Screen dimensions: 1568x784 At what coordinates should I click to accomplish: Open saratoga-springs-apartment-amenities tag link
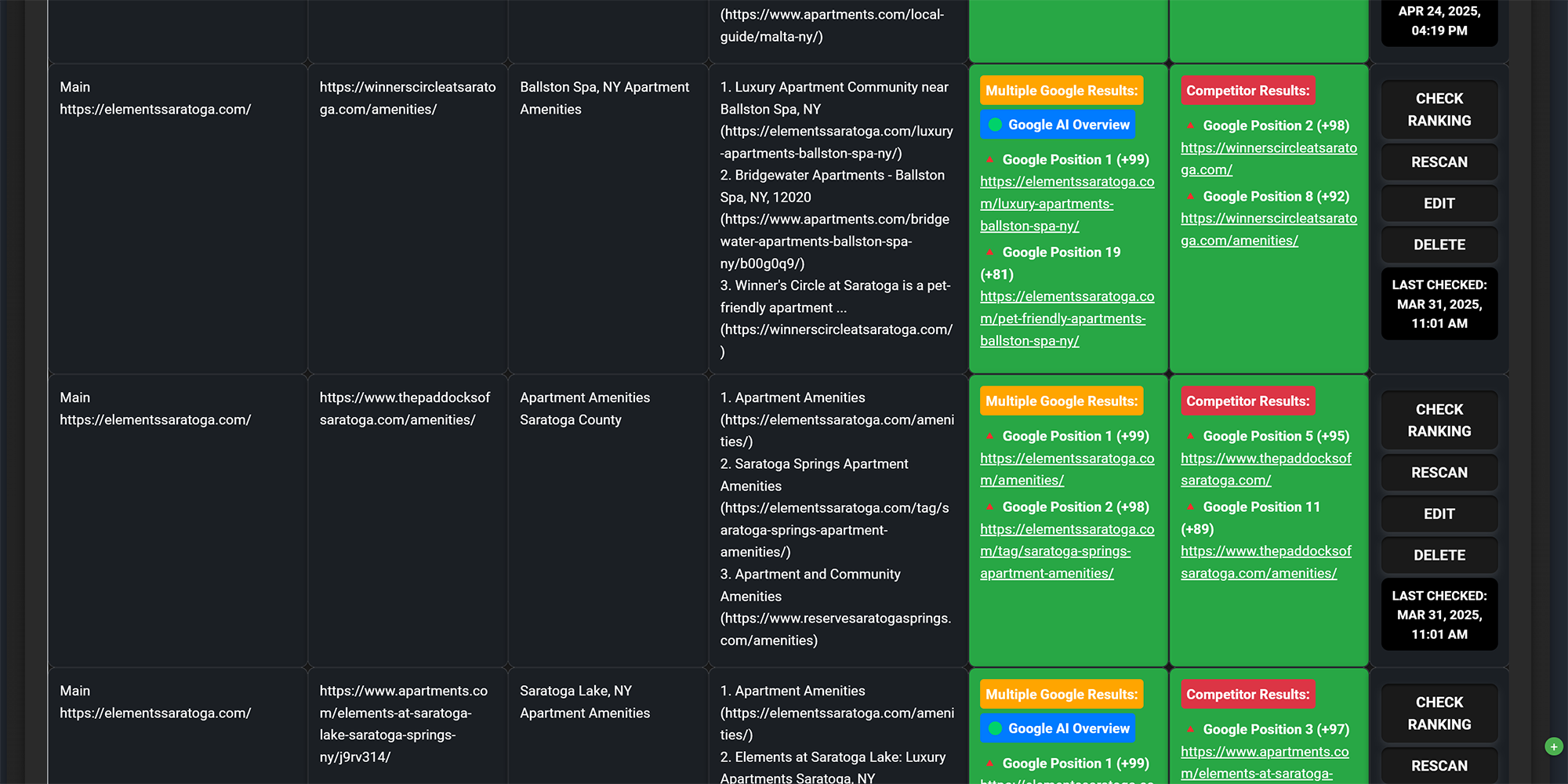[1054, 552]
